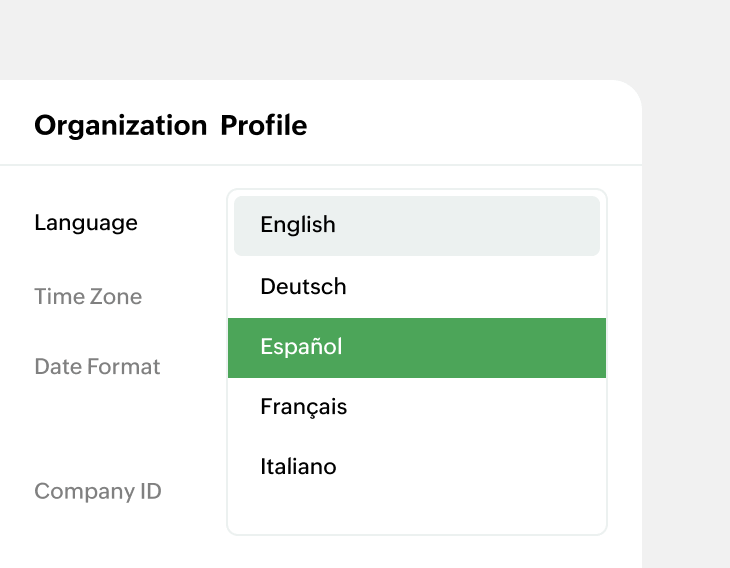Change the language to French
The width and height of the screenshot is (730, 568).
click(x=416, y=407)
